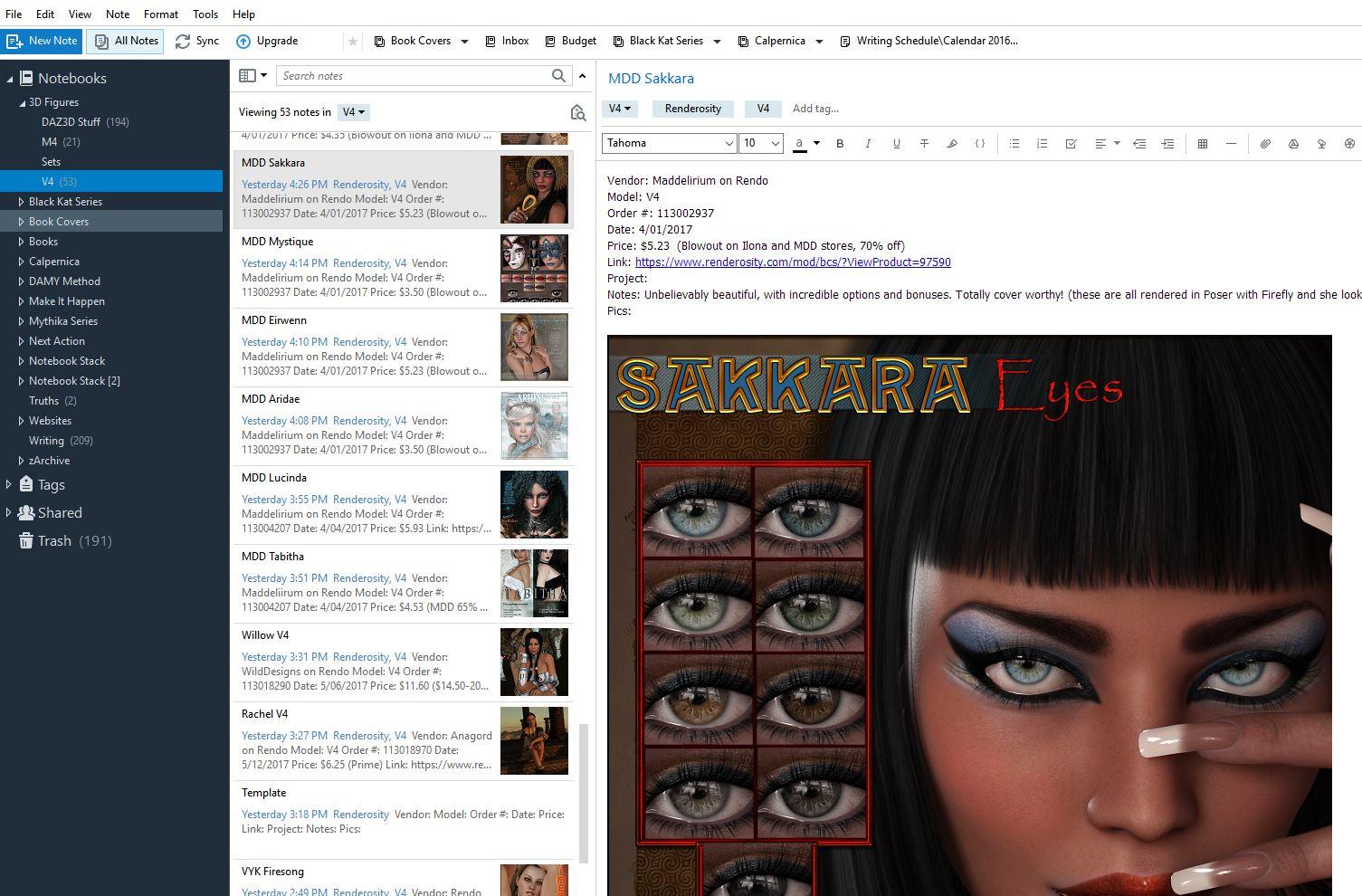This screenshot has width=1362, height=896.
Task: Open the renderosity.com product link
Action: click(x=793, y=262)
